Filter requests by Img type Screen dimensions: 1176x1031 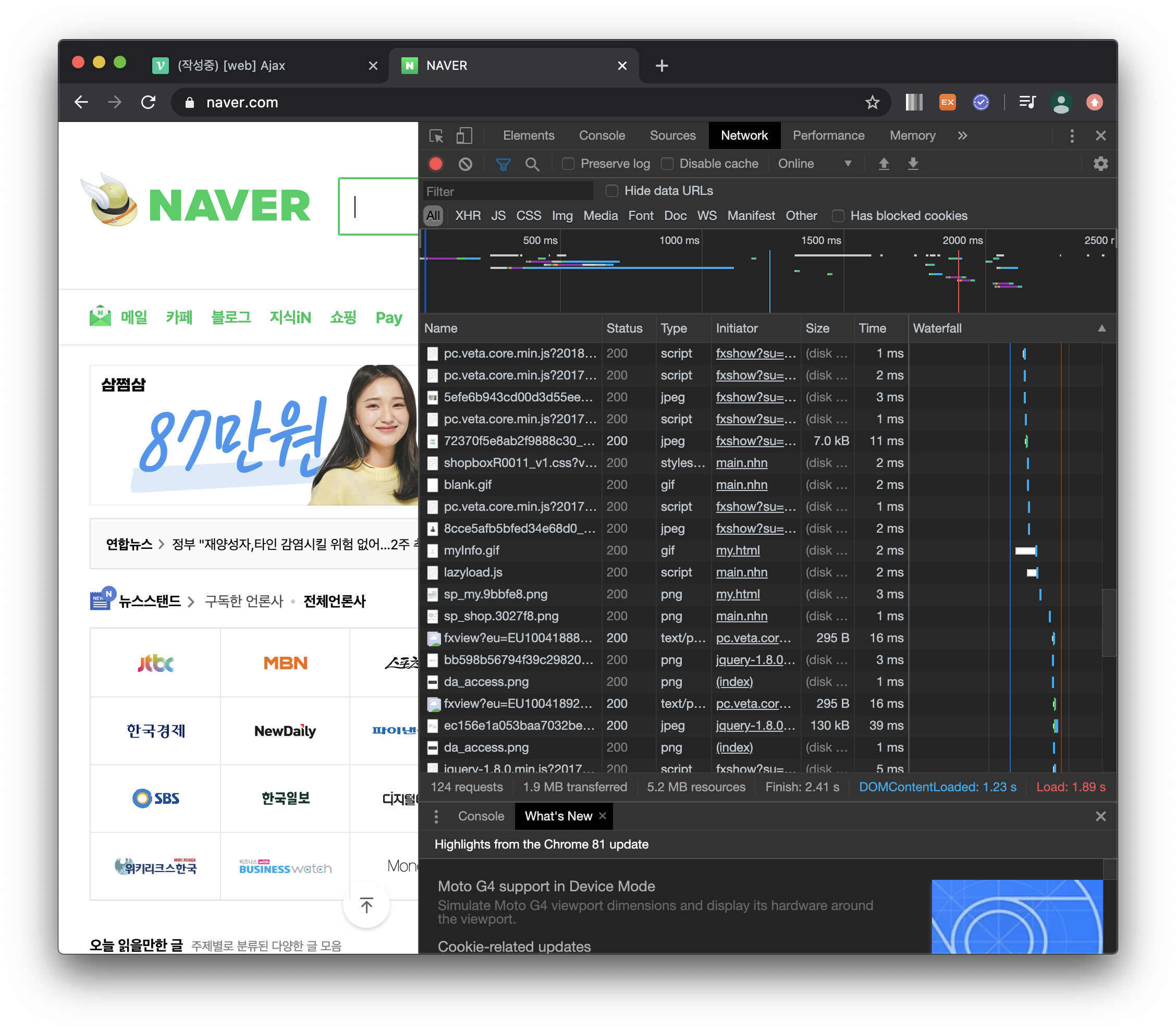(x=562, y=216)
